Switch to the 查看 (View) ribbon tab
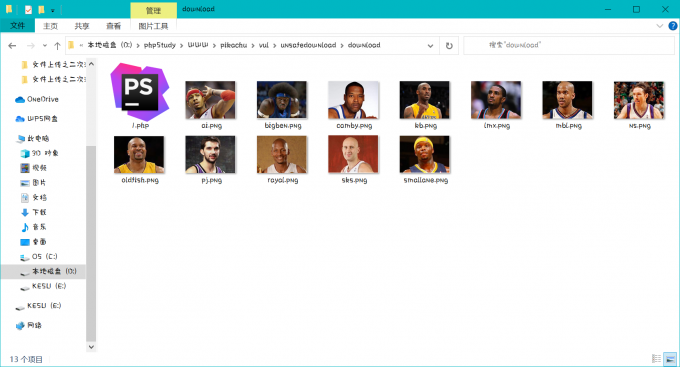The width and height of the screenshot is (680, 367). point(113,26)
